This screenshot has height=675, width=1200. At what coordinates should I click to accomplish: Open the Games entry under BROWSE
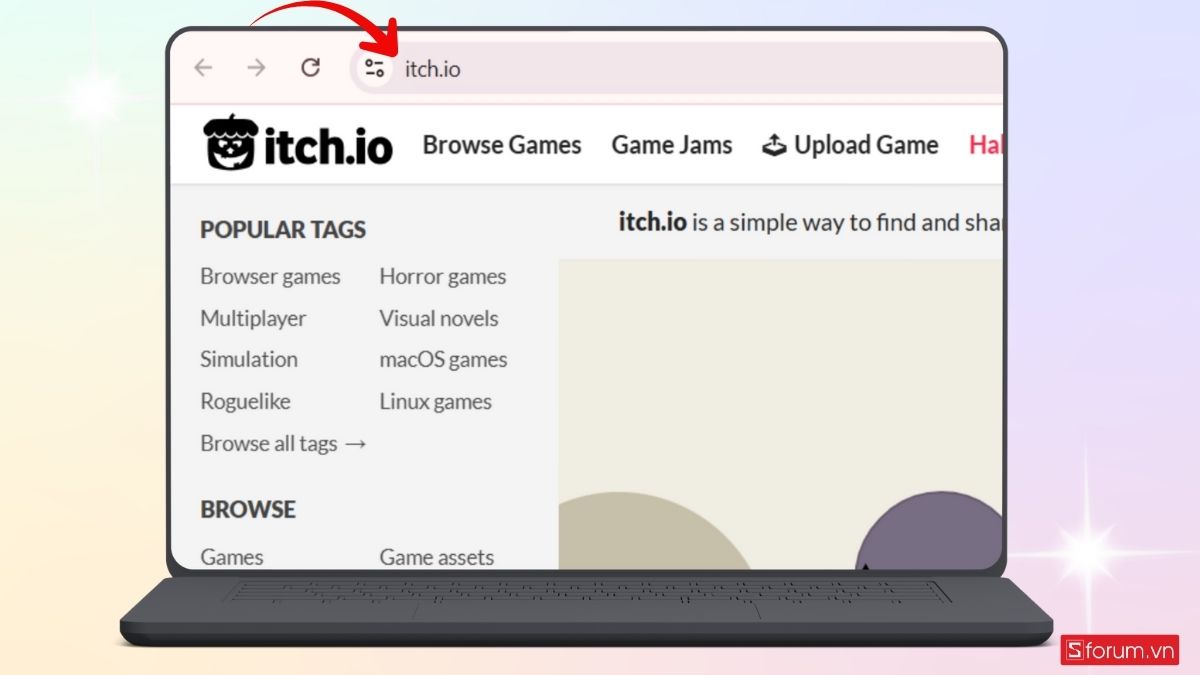231,557
